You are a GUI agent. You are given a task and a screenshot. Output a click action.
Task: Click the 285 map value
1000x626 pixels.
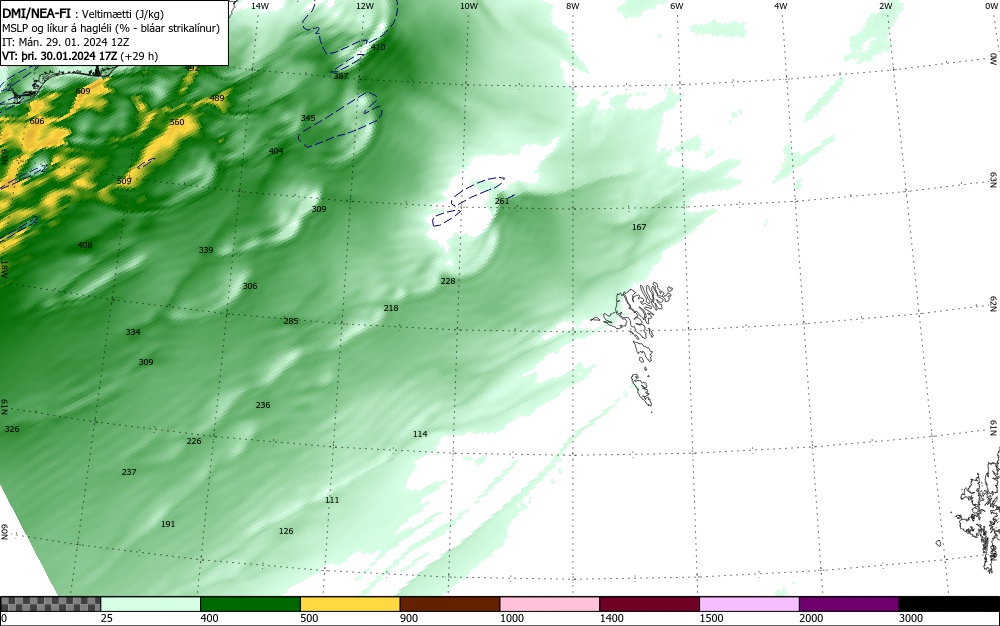[291, 321]
